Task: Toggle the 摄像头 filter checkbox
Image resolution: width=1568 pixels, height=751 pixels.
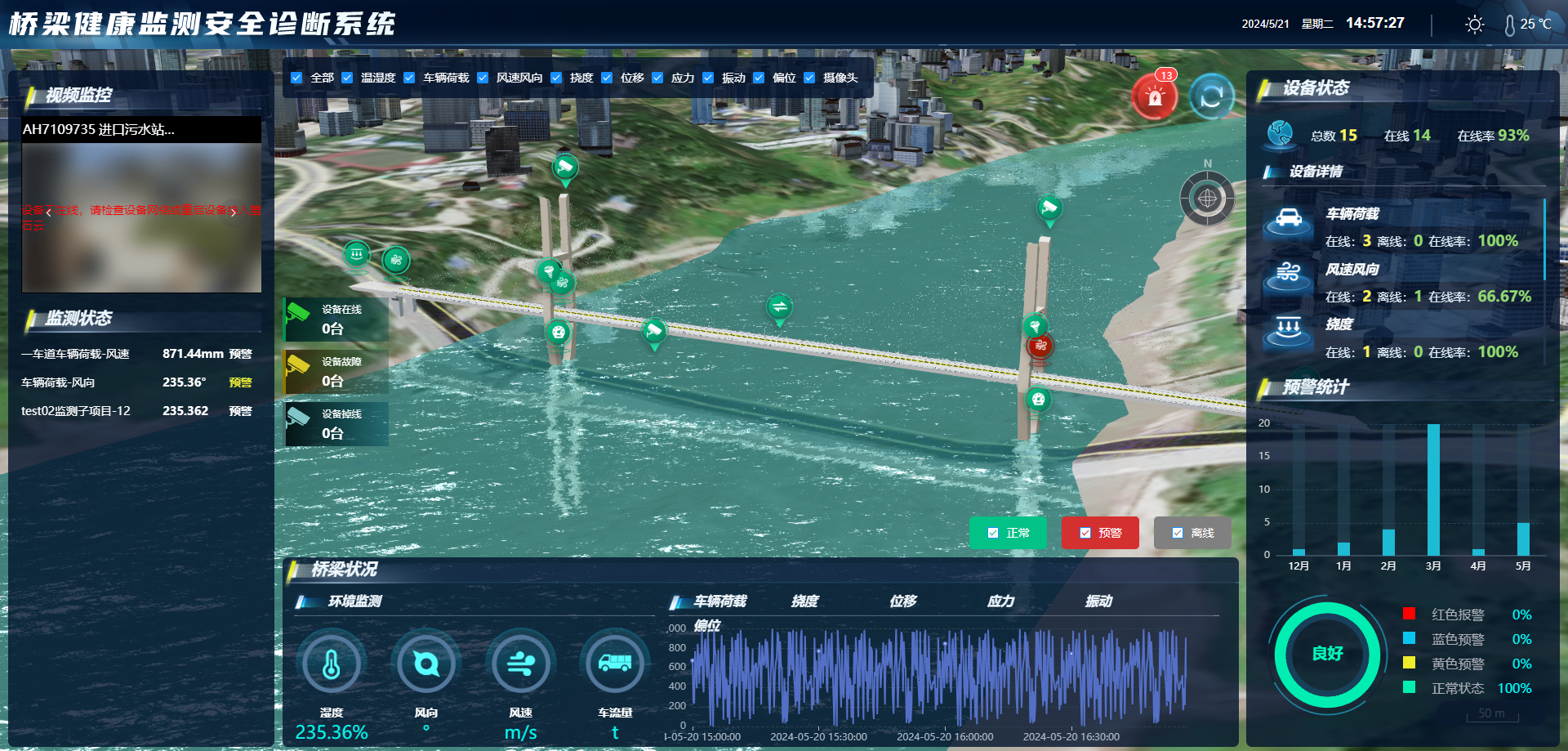Action: pos(809,78)
